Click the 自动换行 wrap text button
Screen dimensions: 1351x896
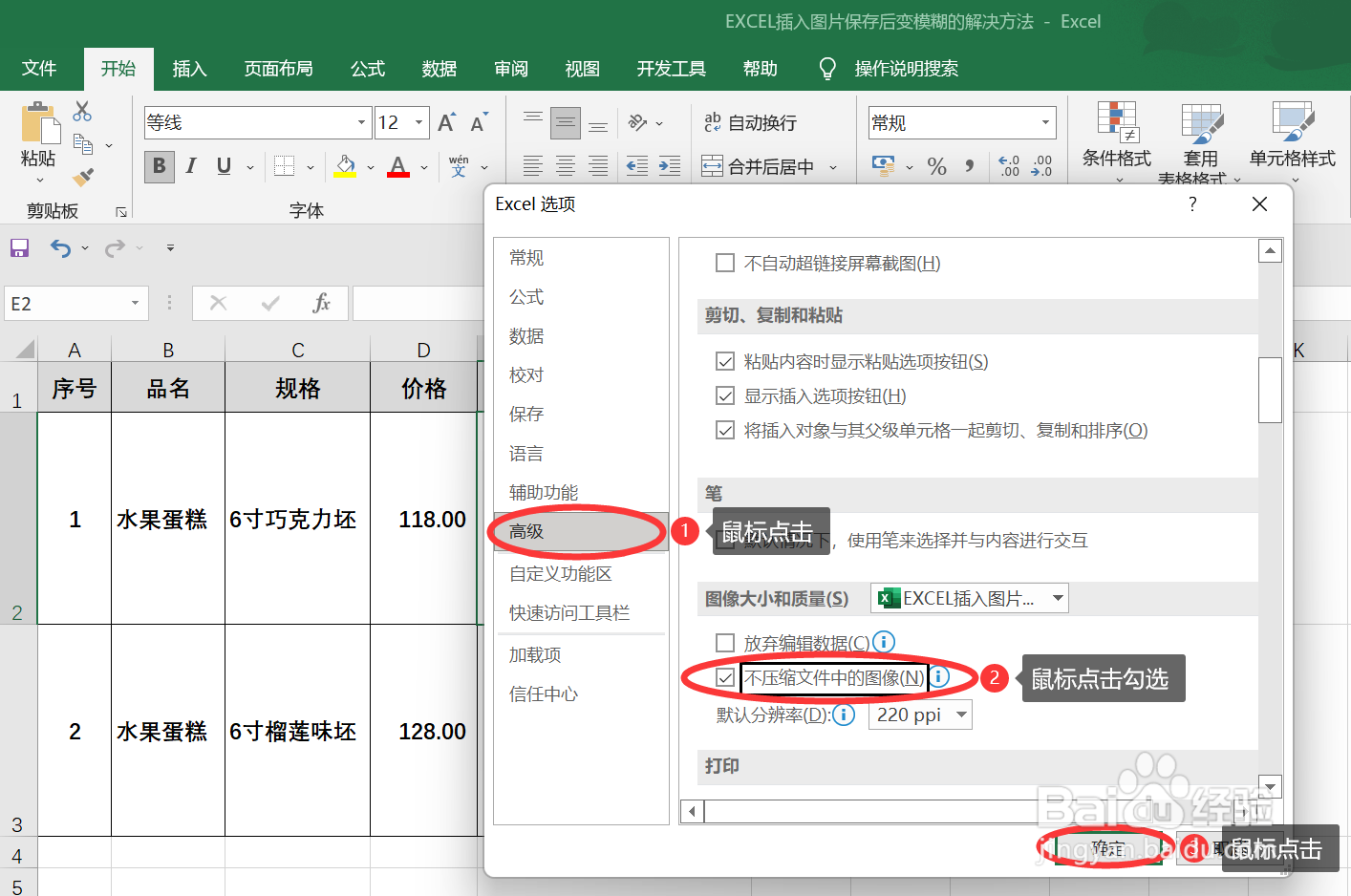pyautogui.click(x=751, y=122)
